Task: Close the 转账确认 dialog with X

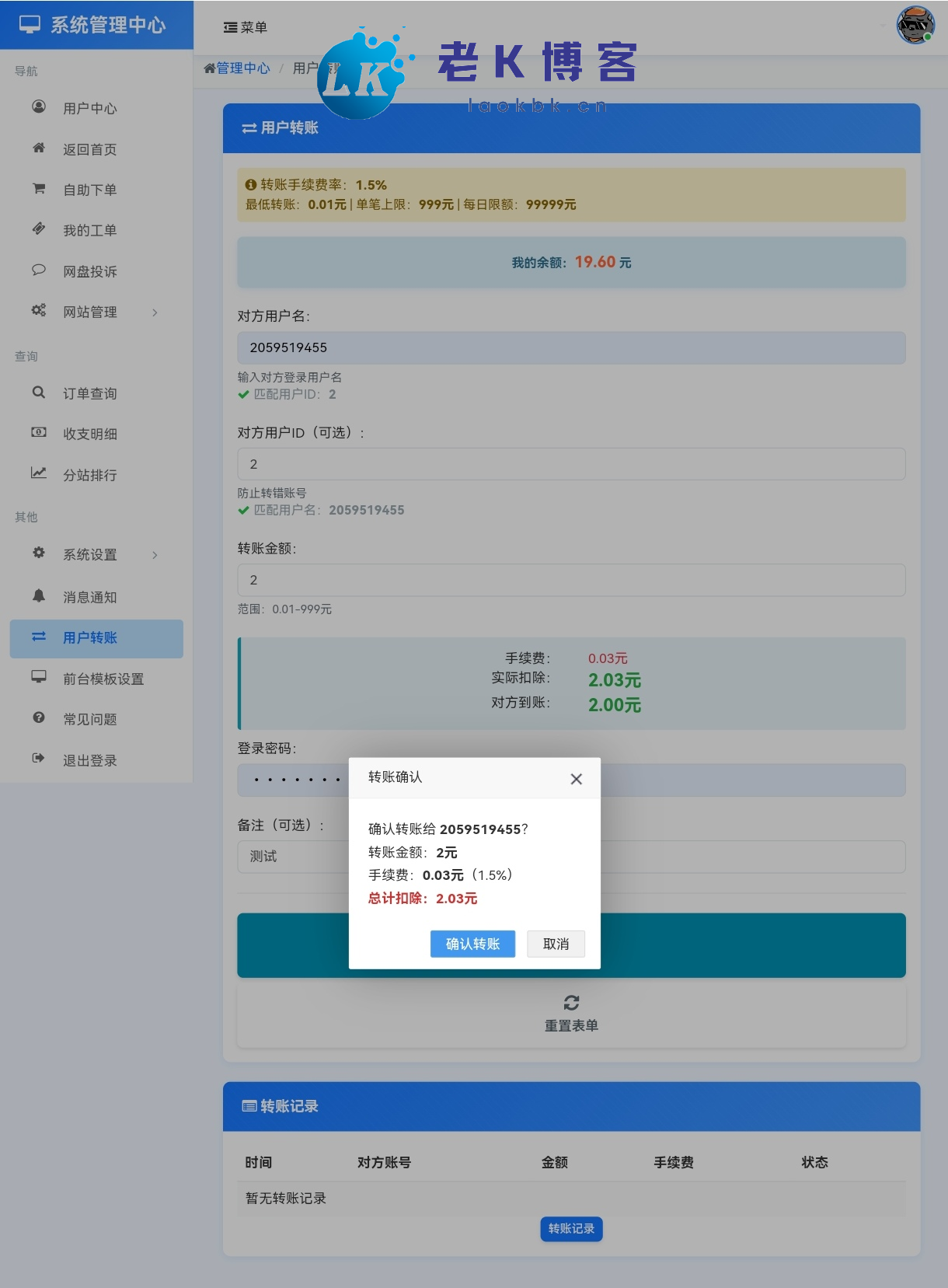Action: click(576, 779)
